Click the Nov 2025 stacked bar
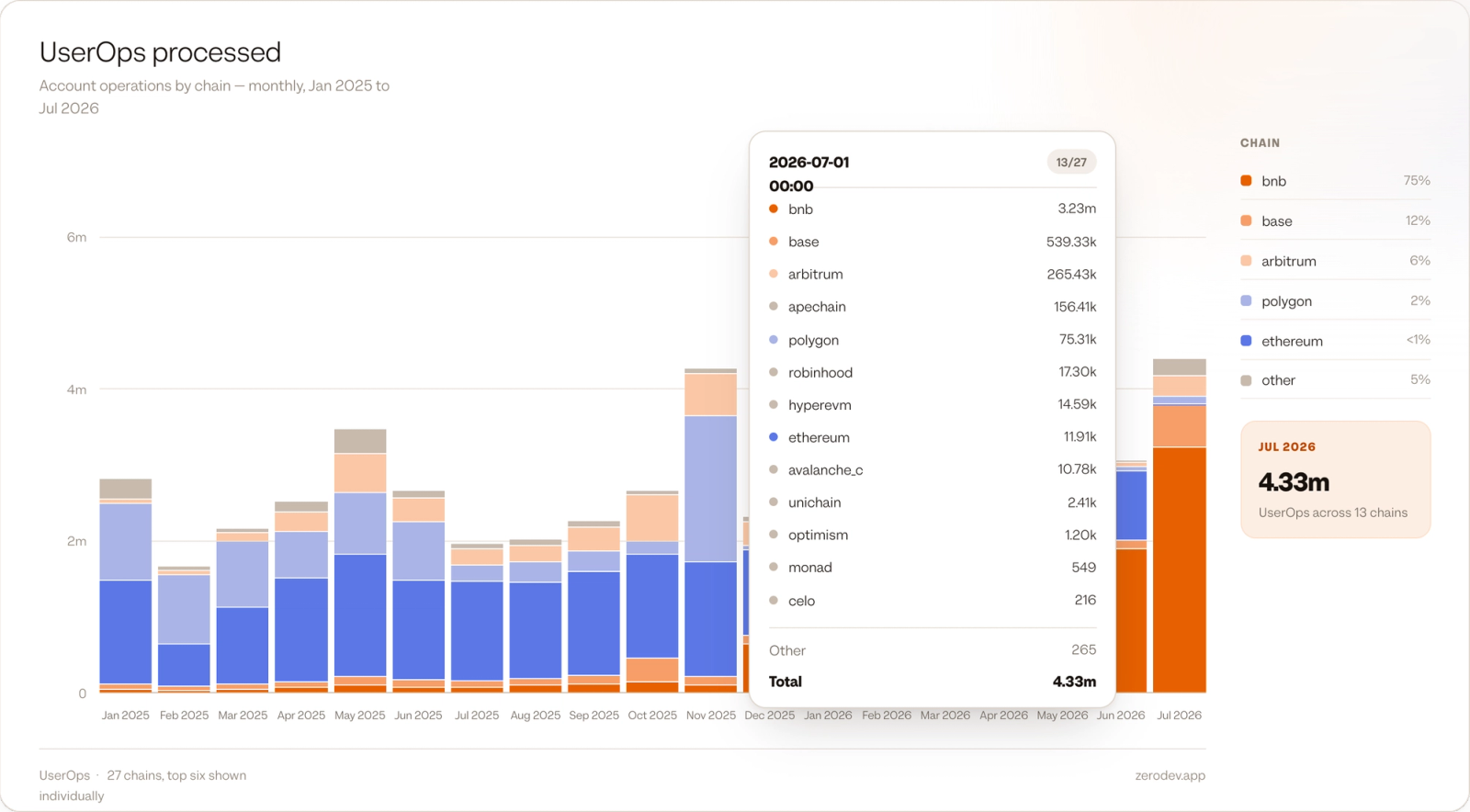The height and width of the screenshot is (812, 1470). click(710, 531)
